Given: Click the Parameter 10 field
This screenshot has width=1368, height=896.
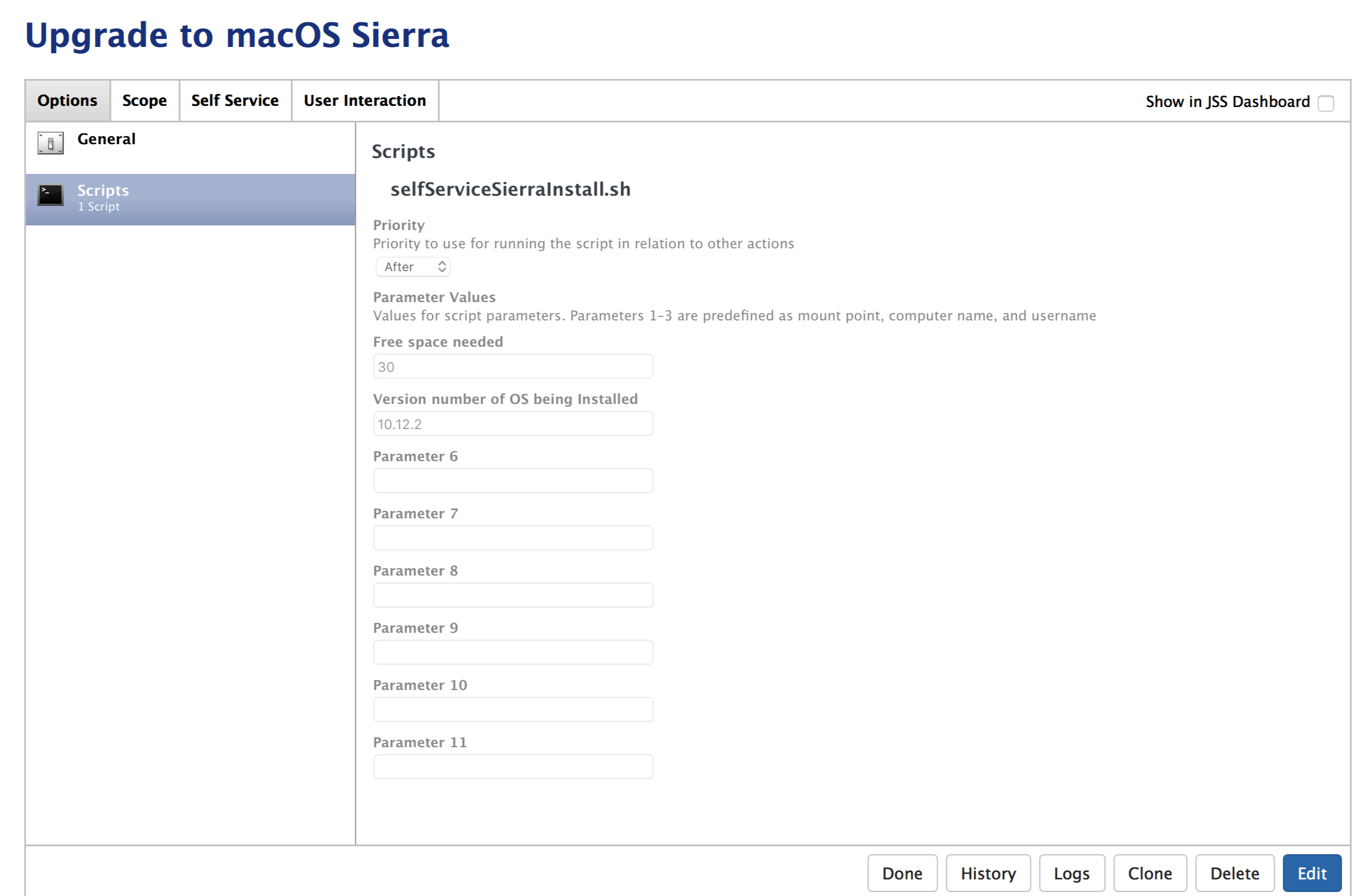Looking at the screenshot, I should point(513,709).
